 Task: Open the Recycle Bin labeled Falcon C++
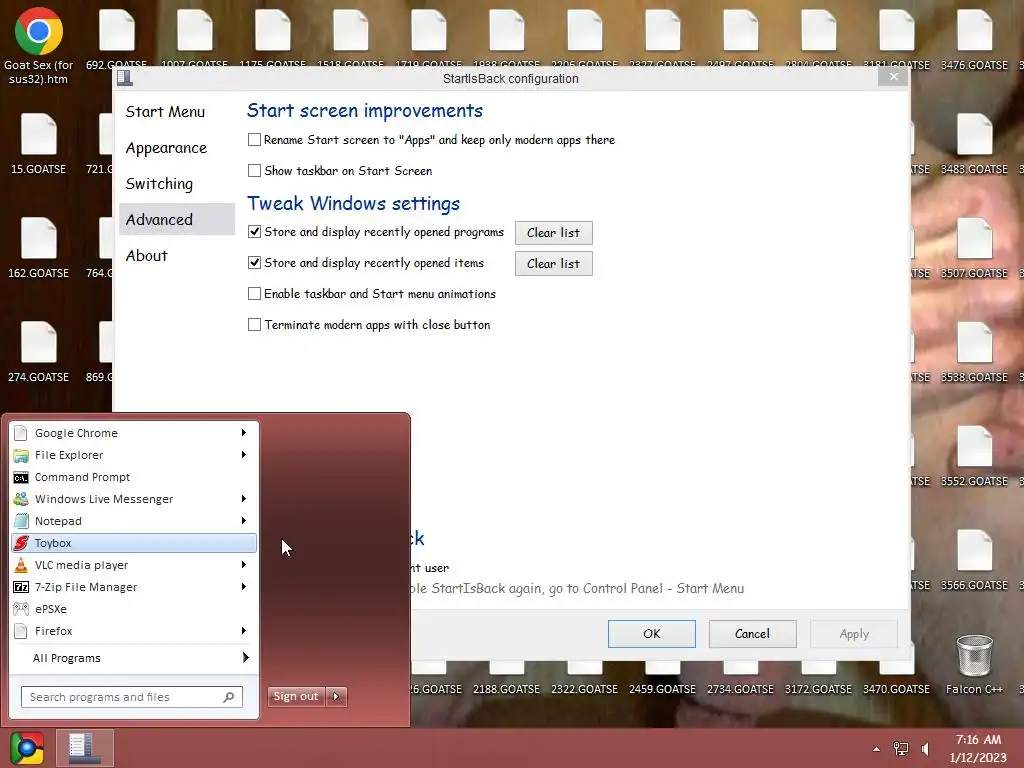[974, 656]
